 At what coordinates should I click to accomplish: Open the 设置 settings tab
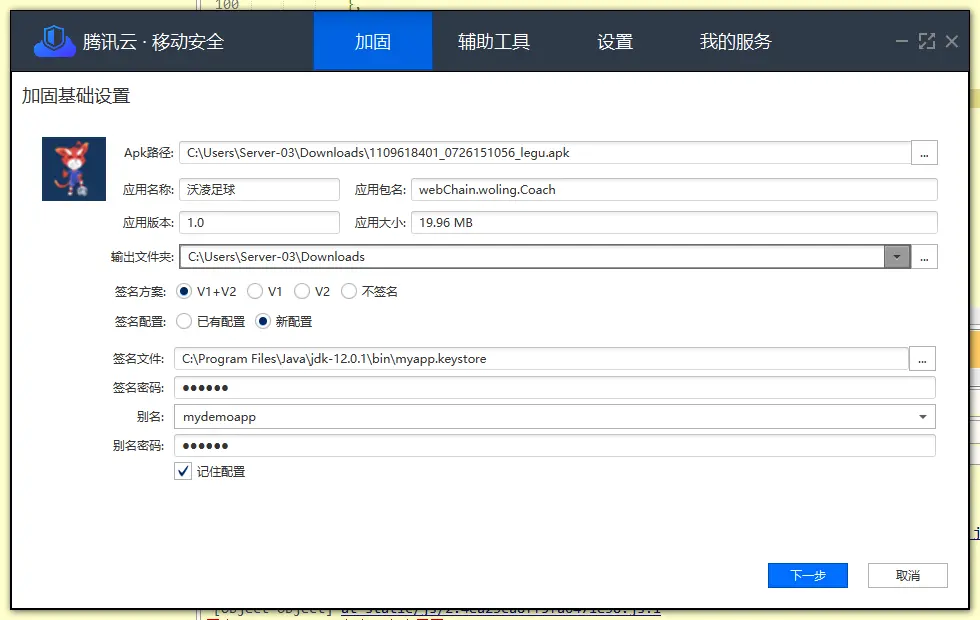click(x=615, y=41)
